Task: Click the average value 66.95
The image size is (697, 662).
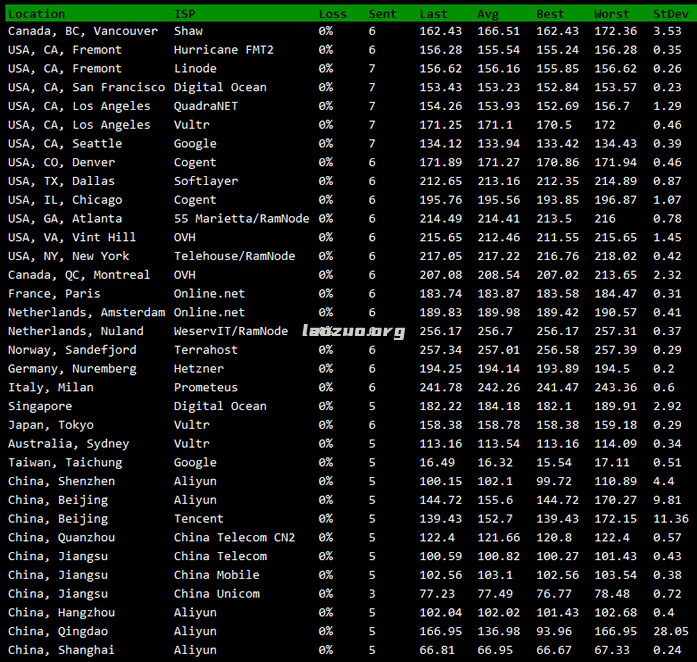Action: pos(495,650)
